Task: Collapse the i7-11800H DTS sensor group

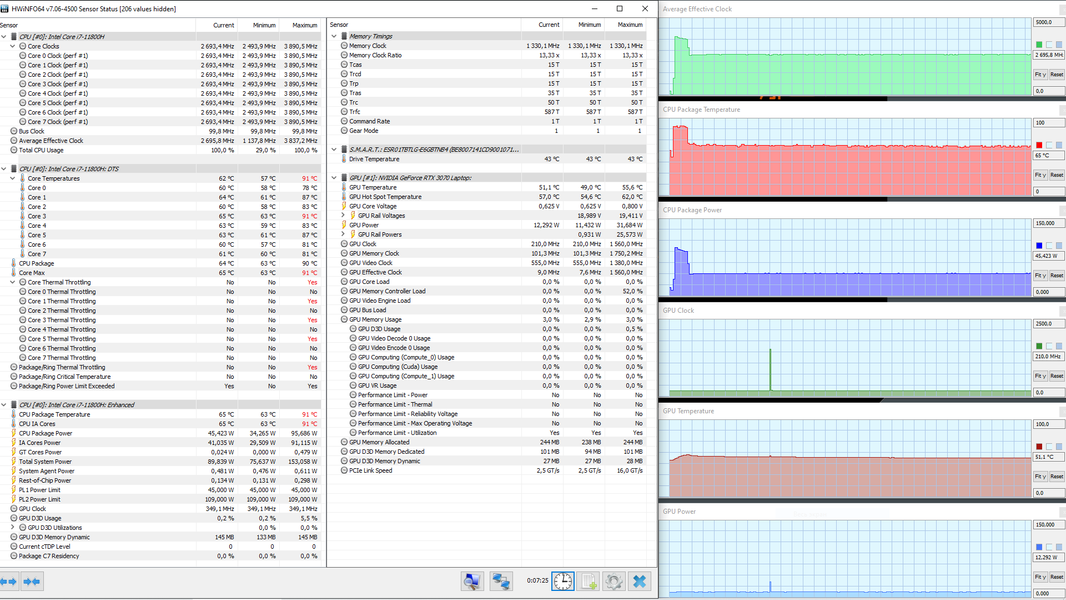Action: 4,169
